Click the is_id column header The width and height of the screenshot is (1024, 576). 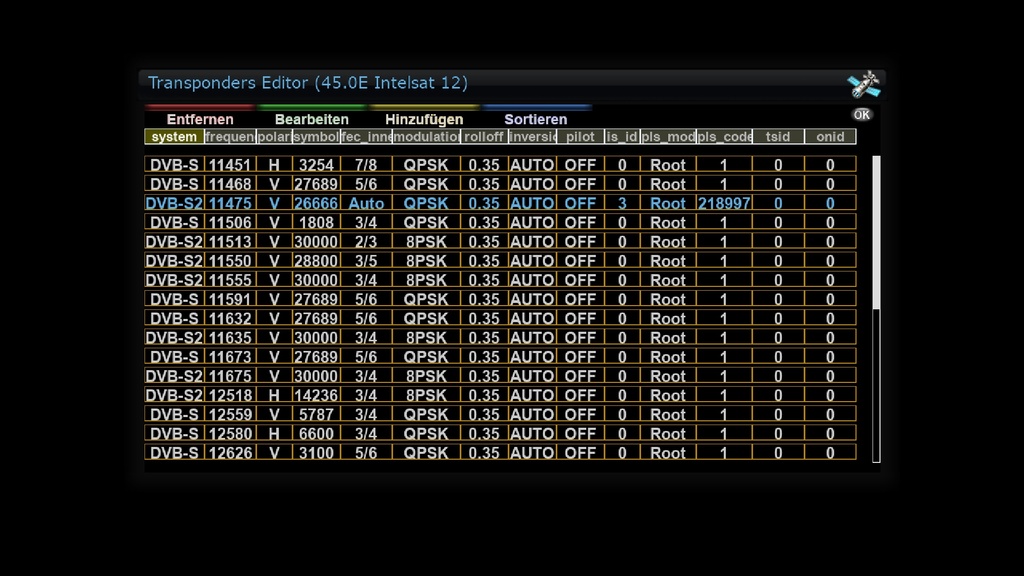pyautogui.click(x=622, y=136)
